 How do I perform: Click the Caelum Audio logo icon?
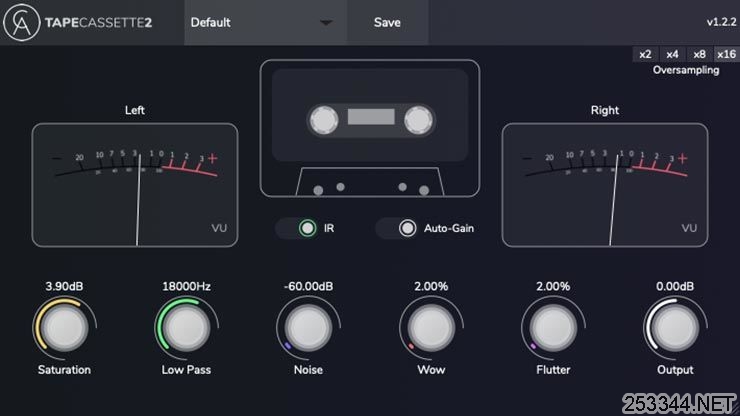(x=21, y=23)
